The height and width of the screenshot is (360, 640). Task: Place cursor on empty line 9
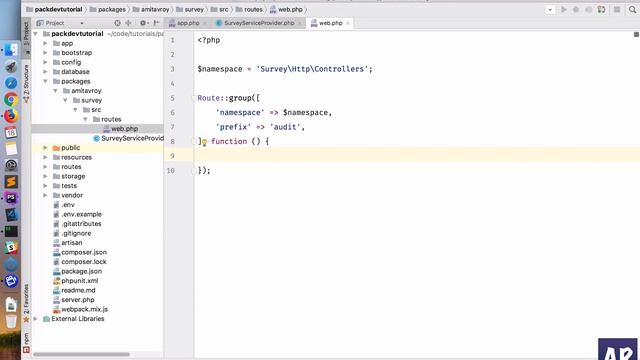(x=416, y=156)
